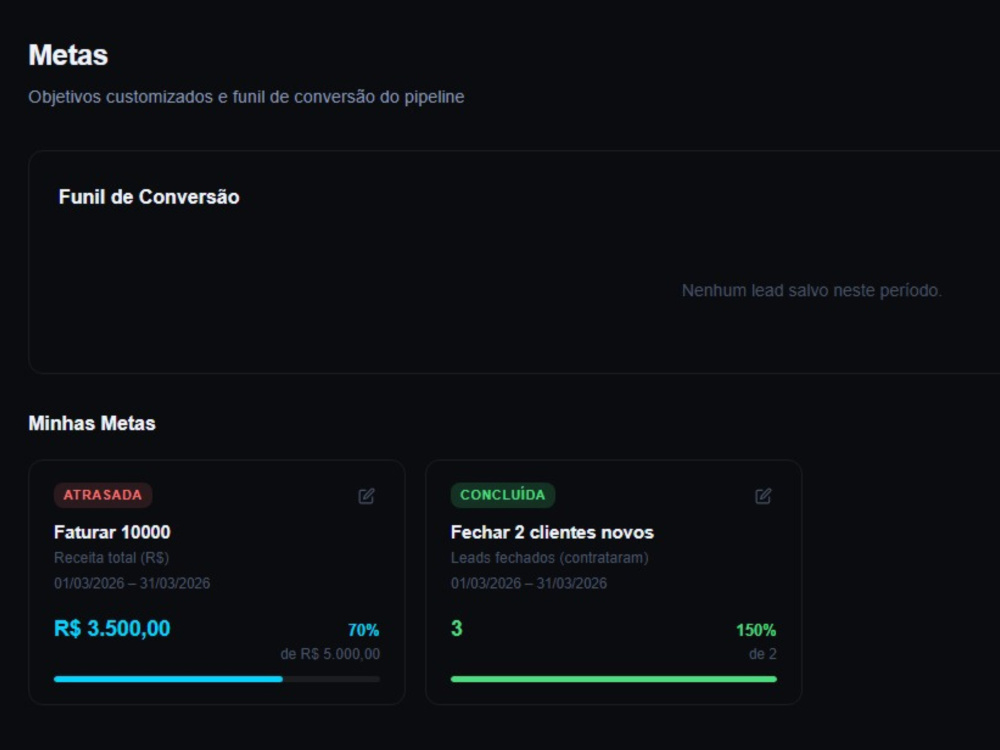
Task: Click the date range under Receita total
Action: [132, 583]
